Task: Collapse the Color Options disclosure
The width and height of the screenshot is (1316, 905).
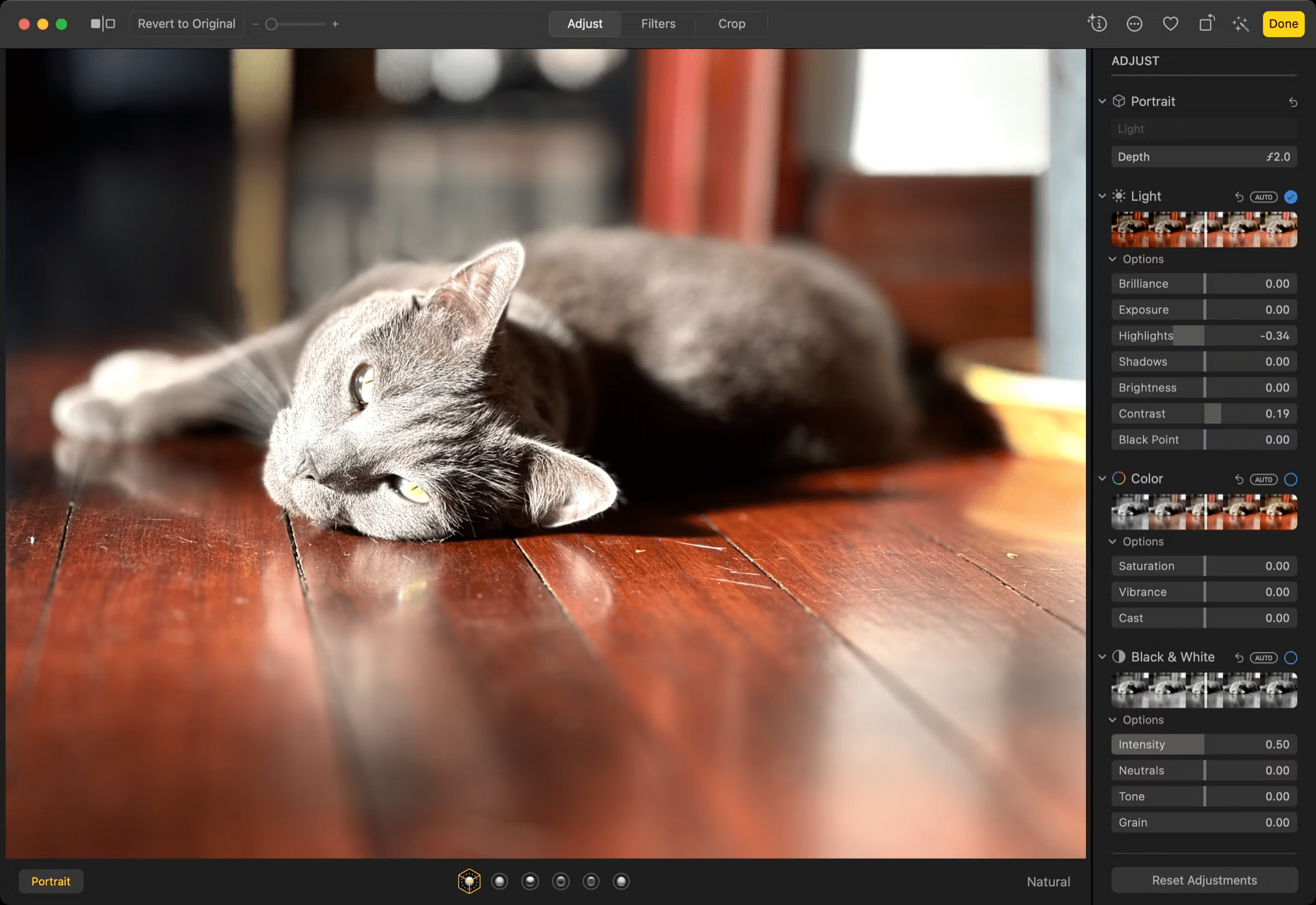Action: click(x=1113, y=541)
